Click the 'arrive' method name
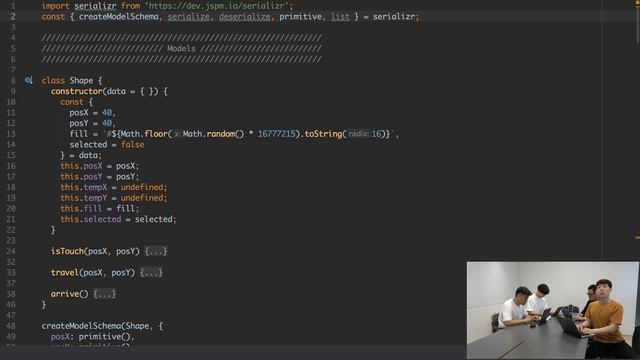 pyautogui.click(x=64, y=294)
